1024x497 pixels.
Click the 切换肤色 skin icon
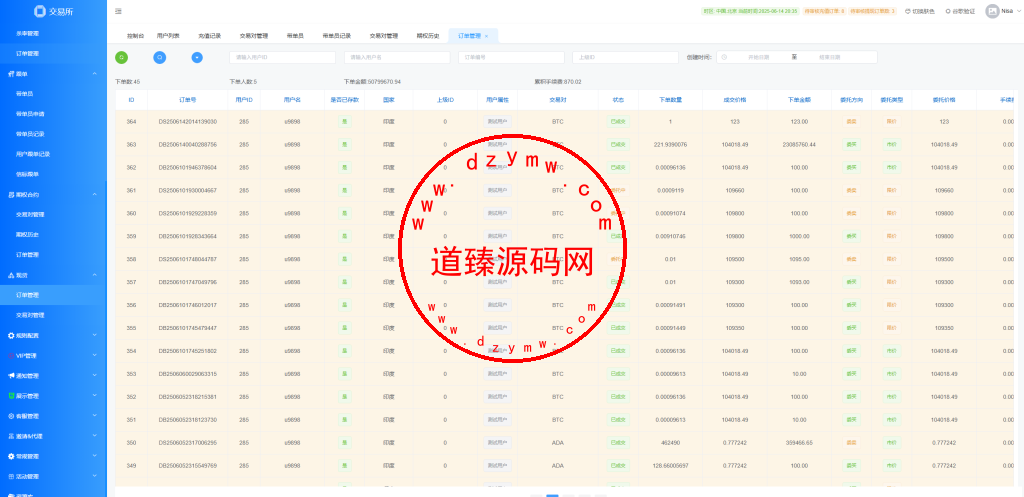coord(907,11)
